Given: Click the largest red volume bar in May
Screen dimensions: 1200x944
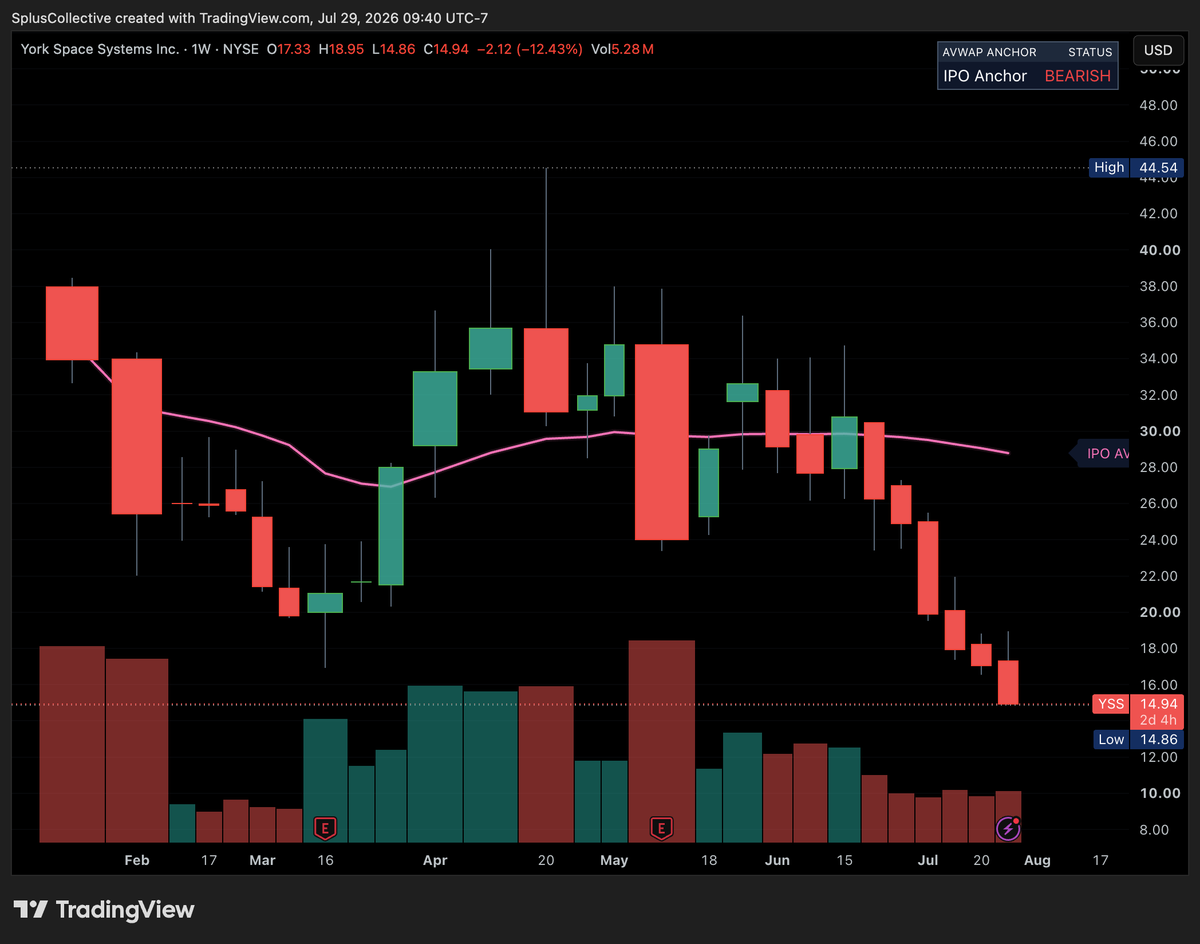Looking at the screenshot, I should [x=662, y=741].
